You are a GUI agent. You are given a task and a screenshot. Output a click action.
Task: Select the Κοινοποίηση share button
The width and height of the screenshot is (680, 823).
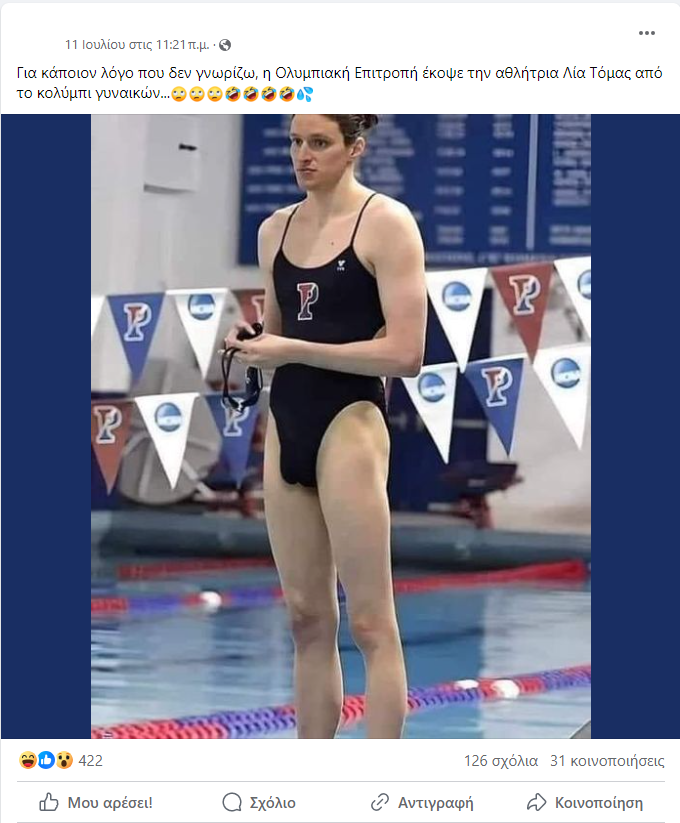585,803
